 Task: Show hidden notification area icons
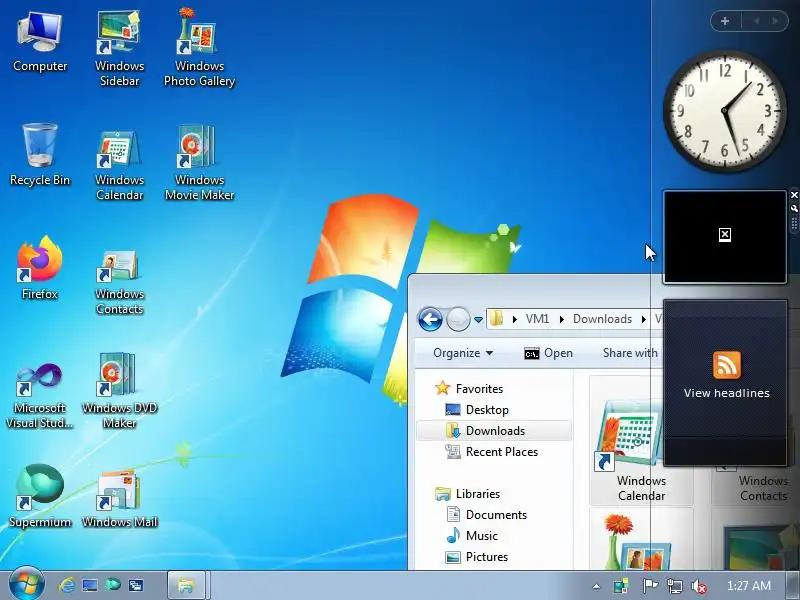(x=596, y=586)
